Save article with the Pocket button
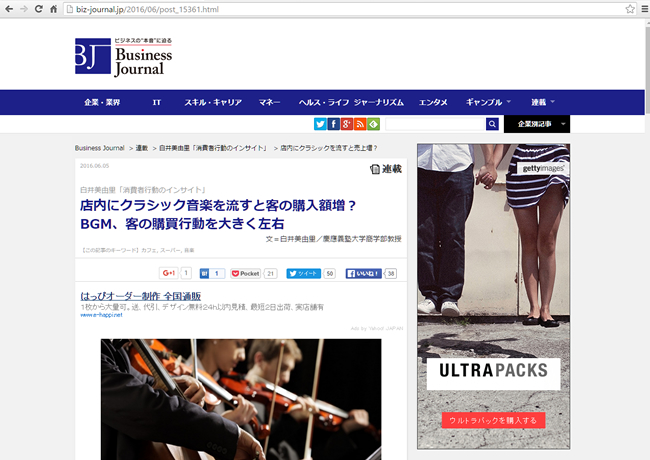The image size is (650, 460). [246, 273]
